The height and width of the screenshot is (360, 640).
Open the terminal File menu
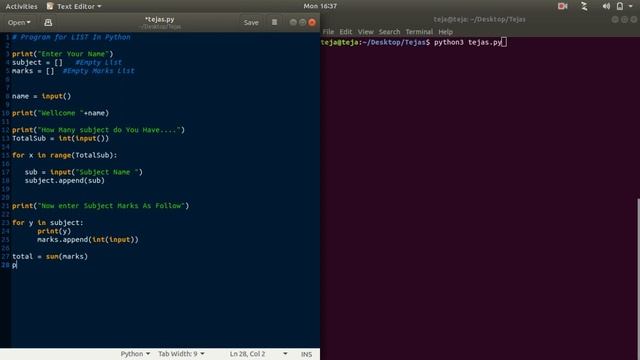[328, 32]
